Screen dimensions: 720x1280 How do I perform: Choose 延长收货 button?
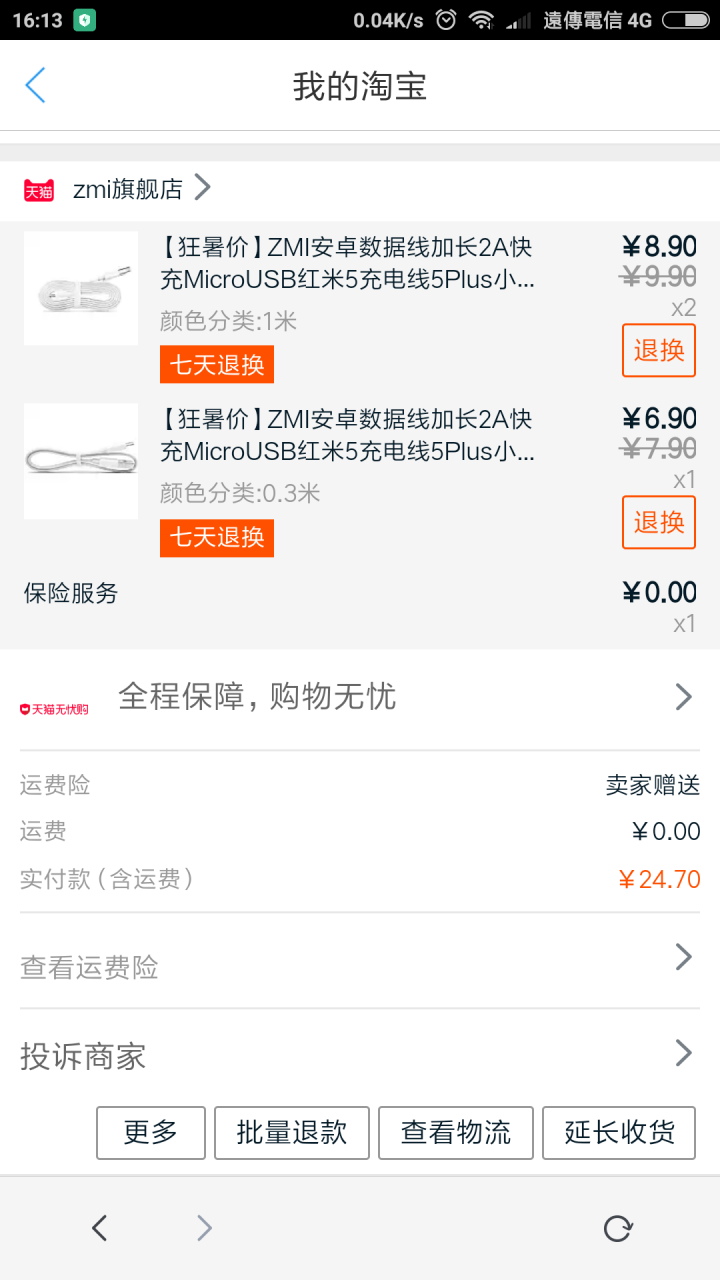point(619,1132)
